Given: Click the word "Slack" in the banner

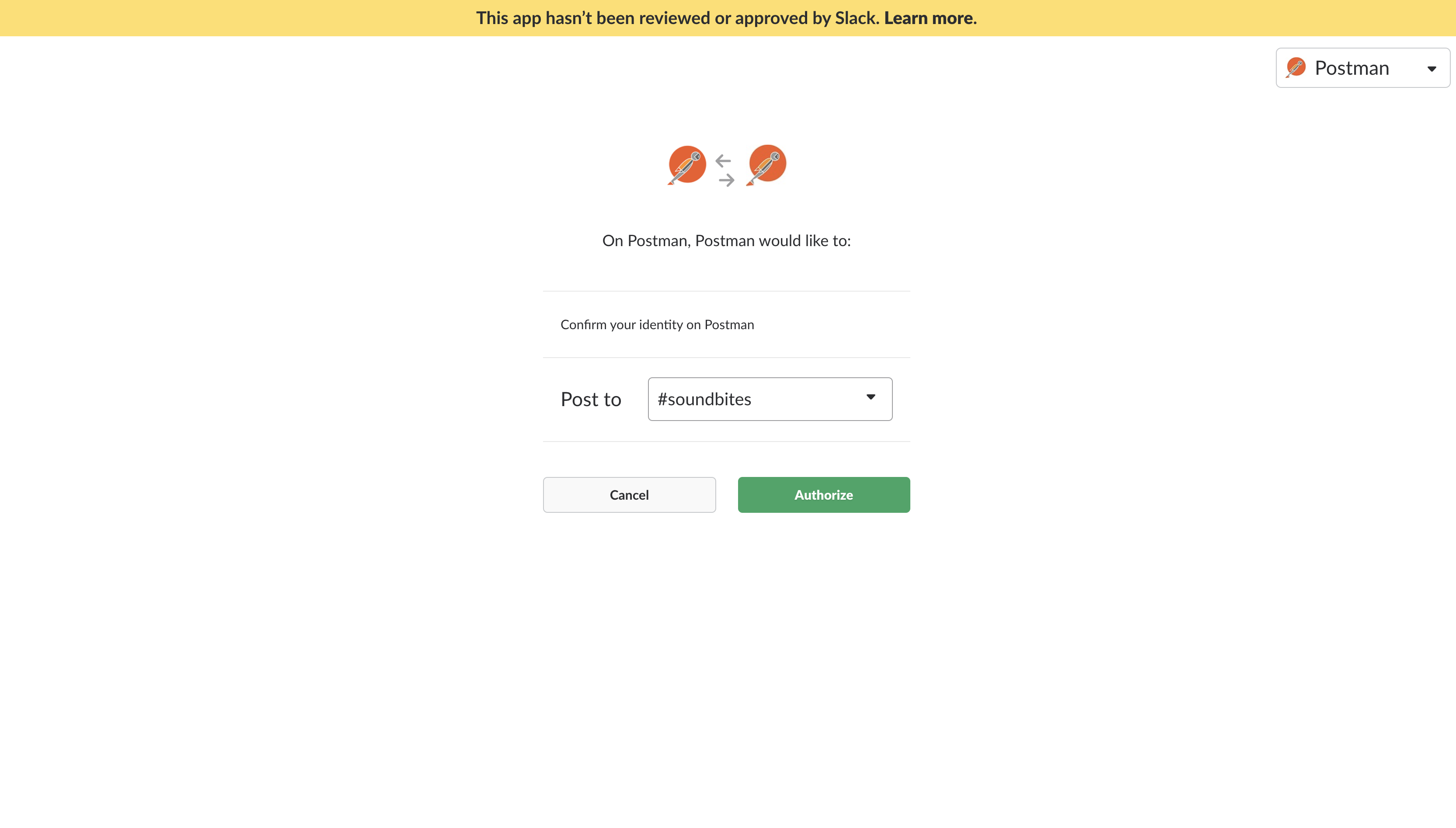Looking at the screenshot, I should 856,18.
